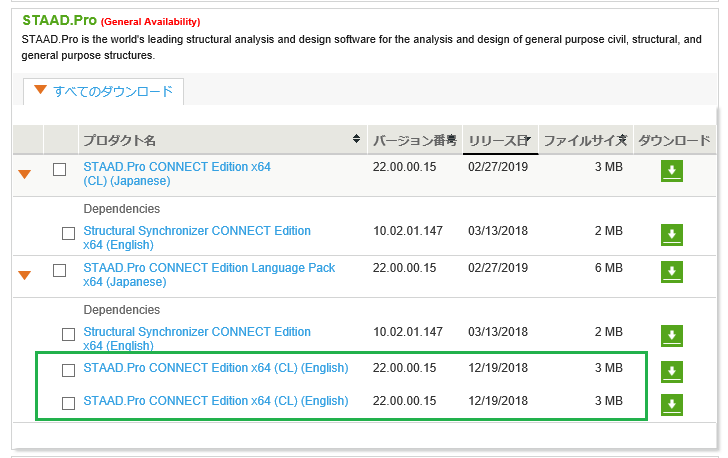Download the Language Pack x64 (Japanese)
The image size is (728, 458).
(x=671, y=271)
